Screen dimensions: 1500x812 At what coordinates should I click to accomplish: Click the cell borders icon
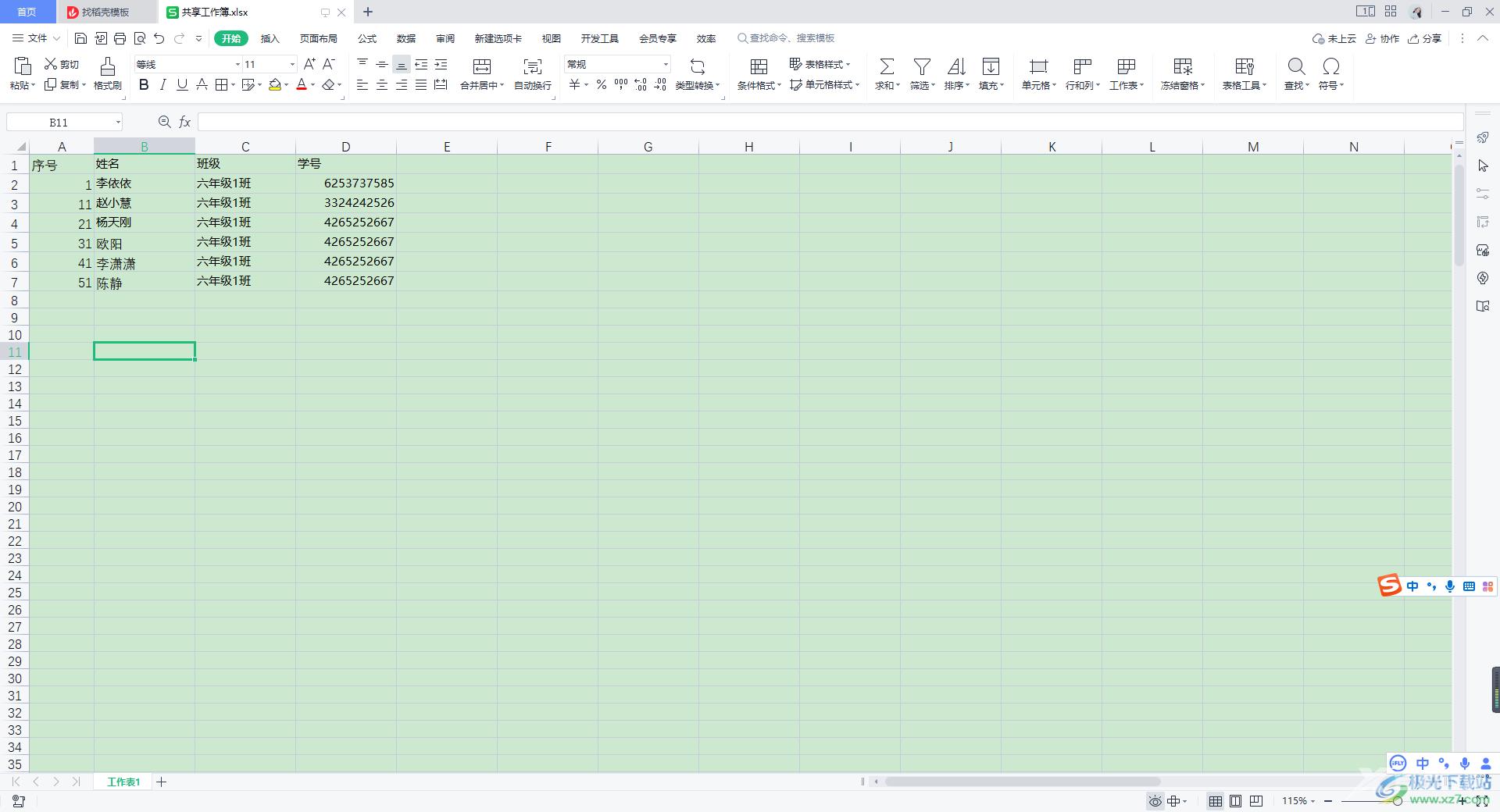[221, 84]
